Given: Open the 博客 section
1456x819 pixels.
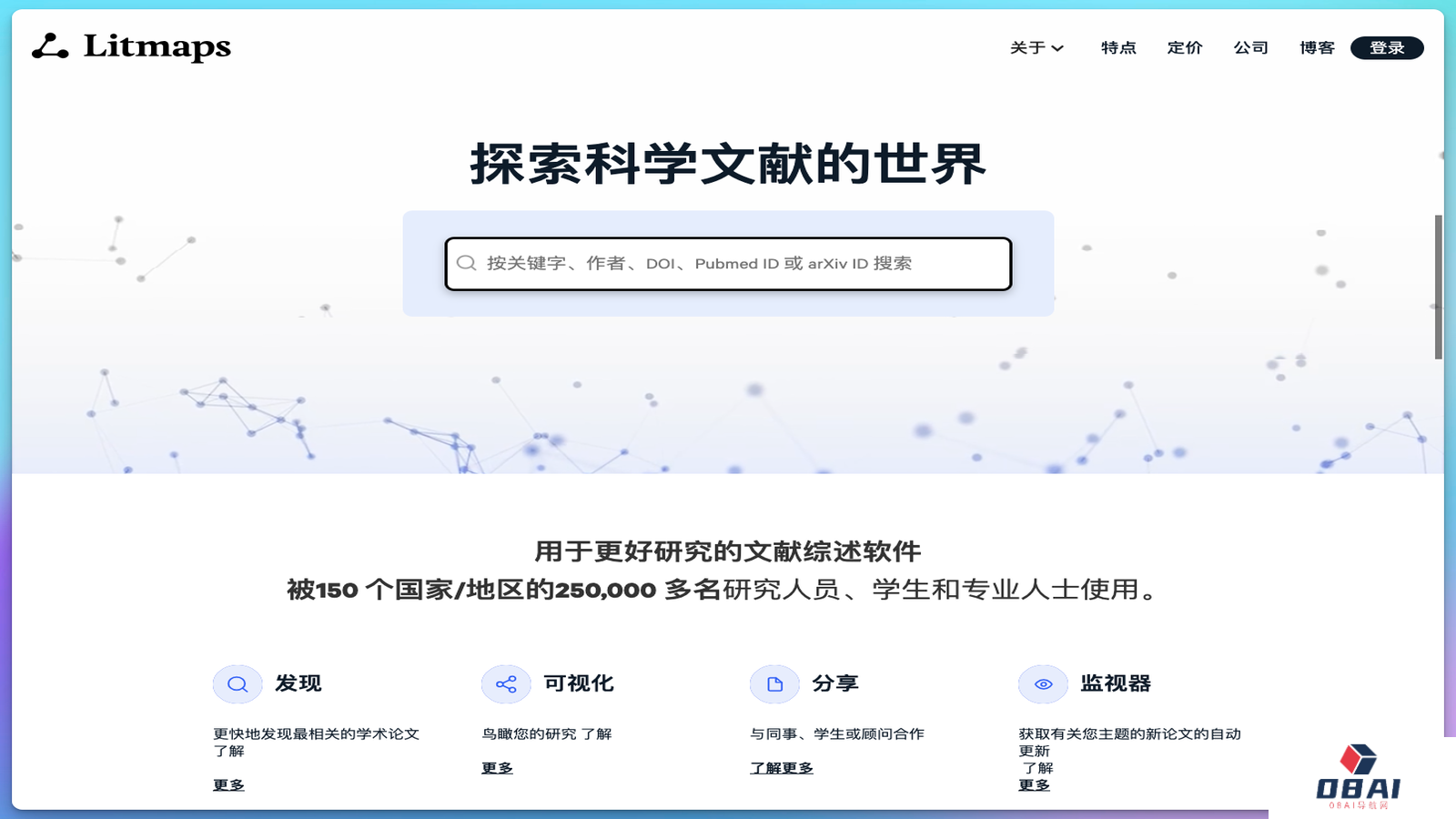Looking at the screenshot, I should click(1316, 48).
